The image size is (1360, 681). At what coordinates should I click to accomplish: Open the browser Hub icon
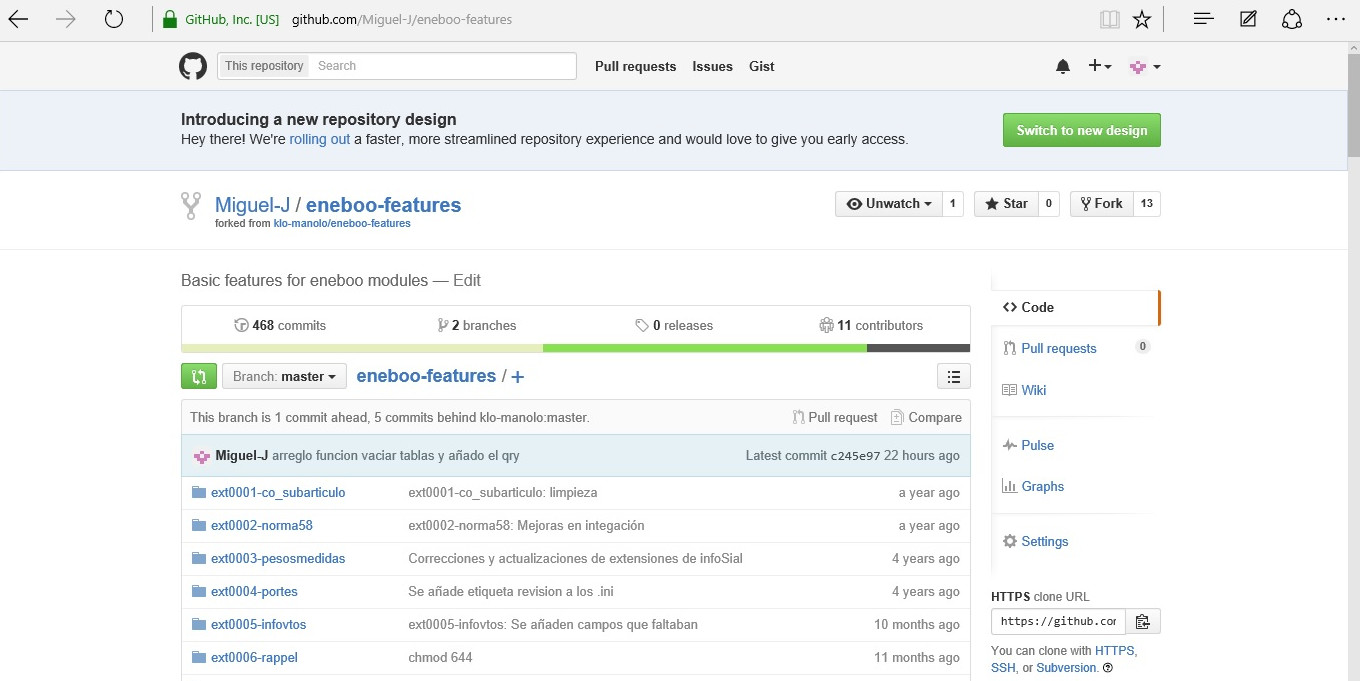tap(1204, 19)
